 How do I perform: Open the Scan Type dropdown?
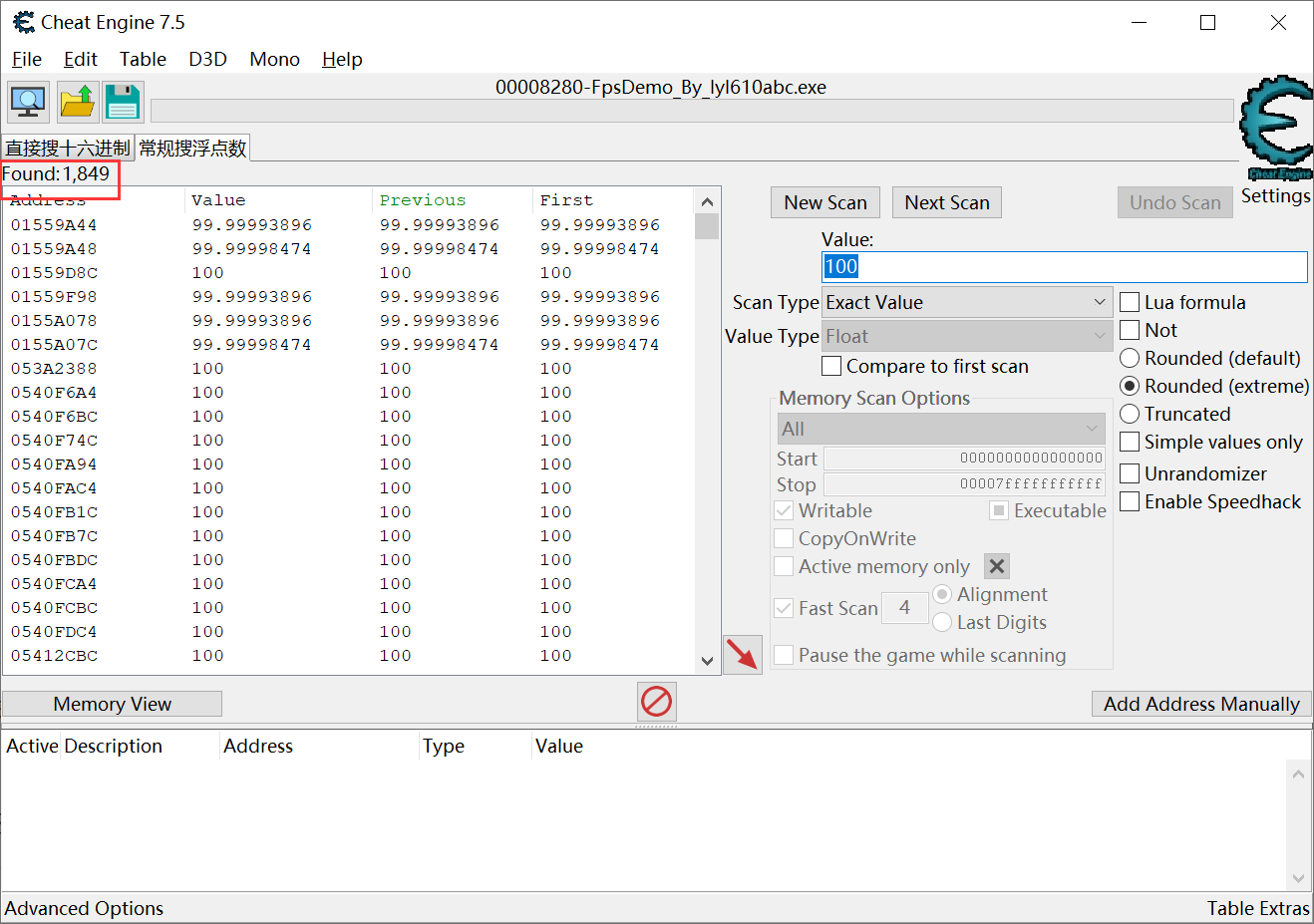(966, 302)
